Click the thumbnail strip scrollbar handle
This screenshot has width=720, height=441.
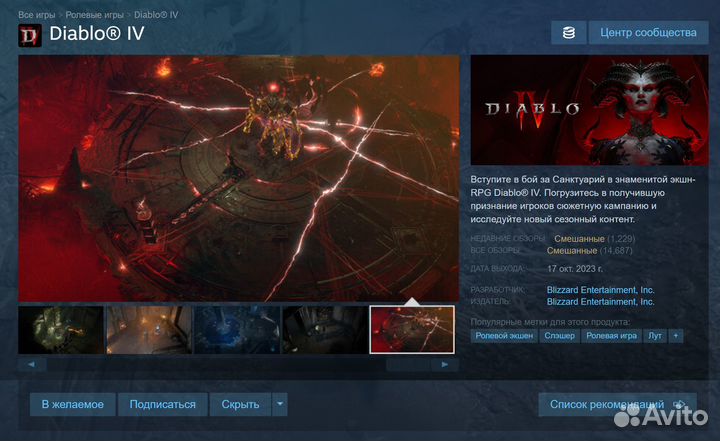[408, 364]
